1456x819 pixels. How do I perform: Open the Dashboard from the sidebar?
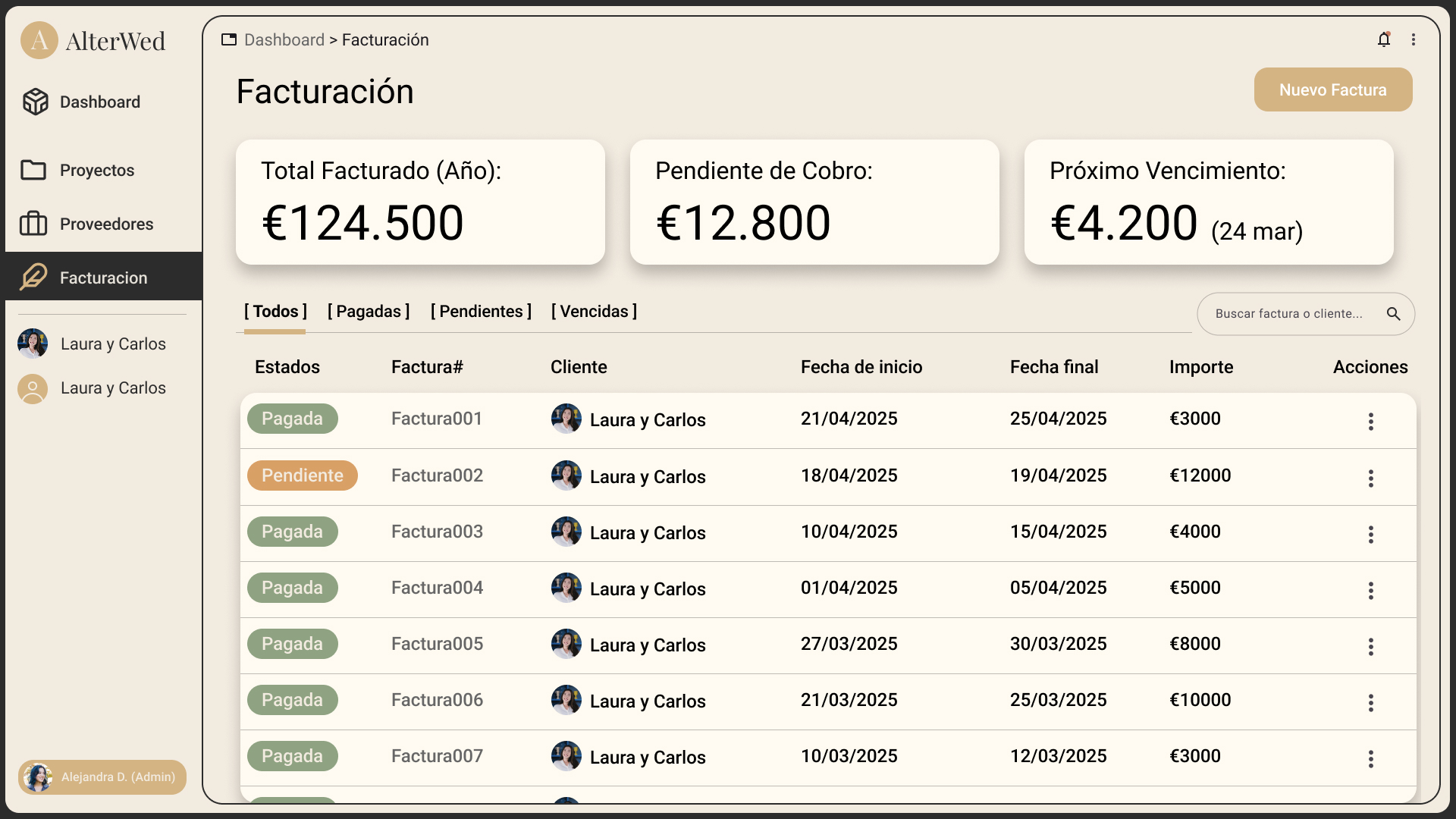99,102
